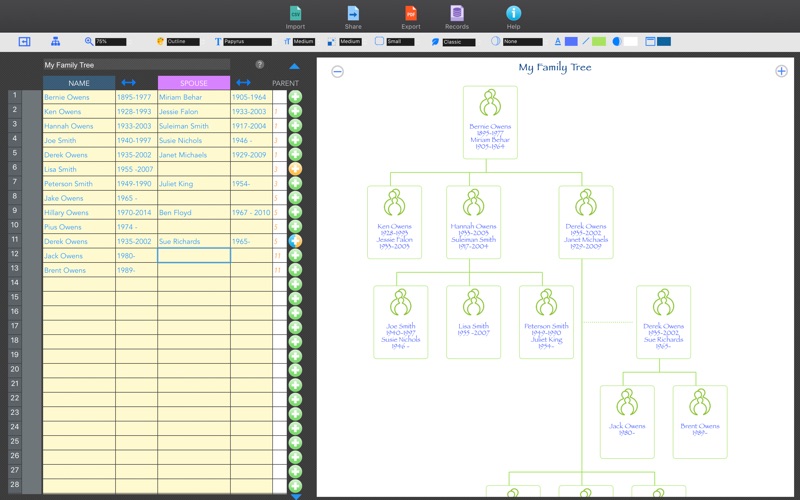Screen dimensions: 800x500
Task: Open the box size Medium dropdown
Action: (x=350, y=42)
